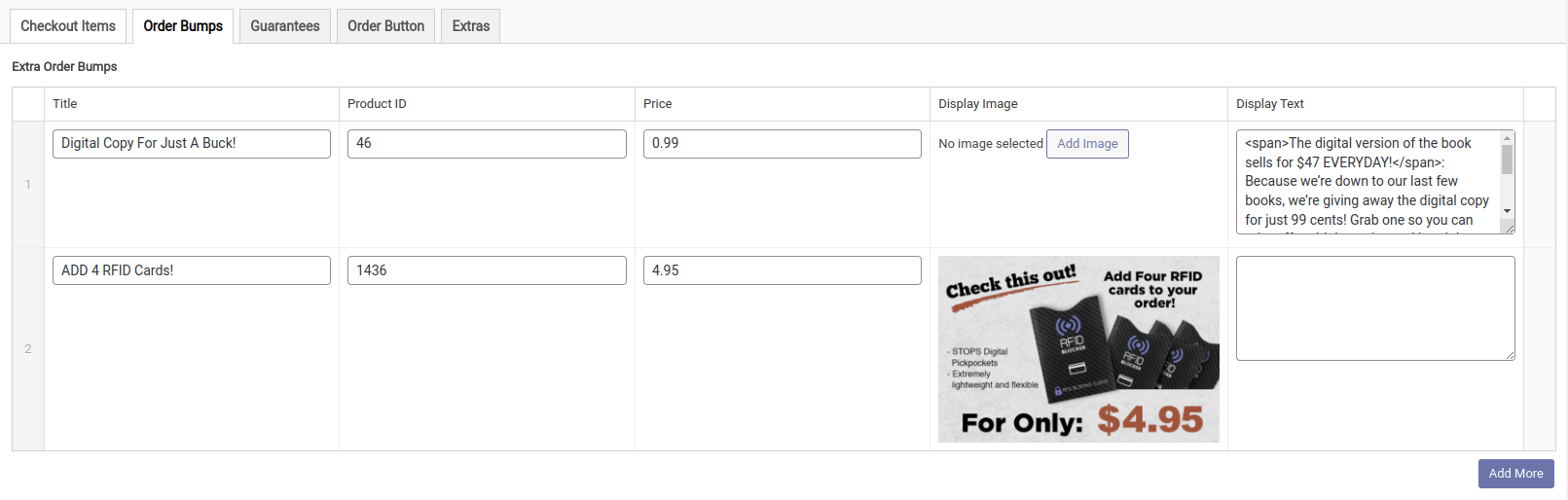The width and height of the screenshot is (1568, 500).
Task: Go to the Order Button tab
Action: coord(385,26)
